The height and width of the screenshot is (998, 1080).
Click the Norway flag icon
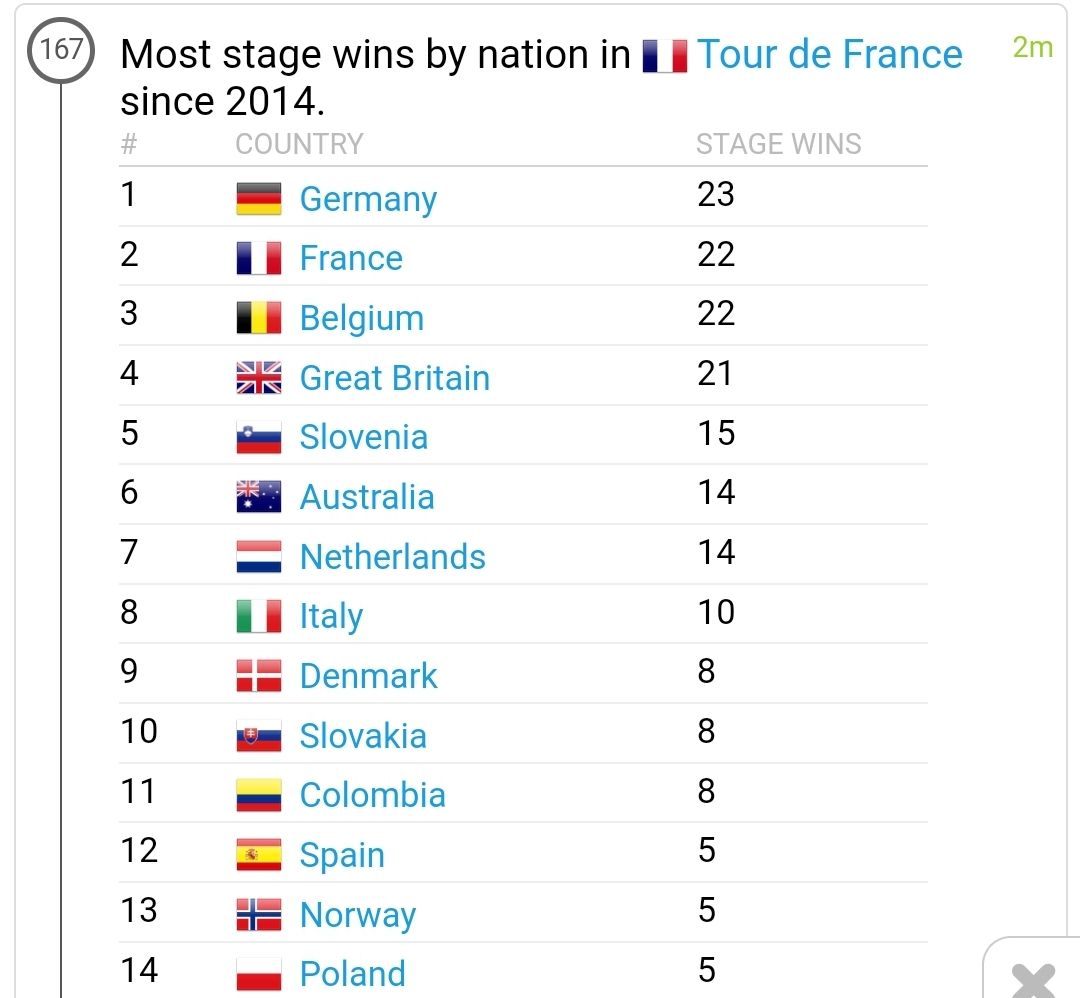(259, 915)
